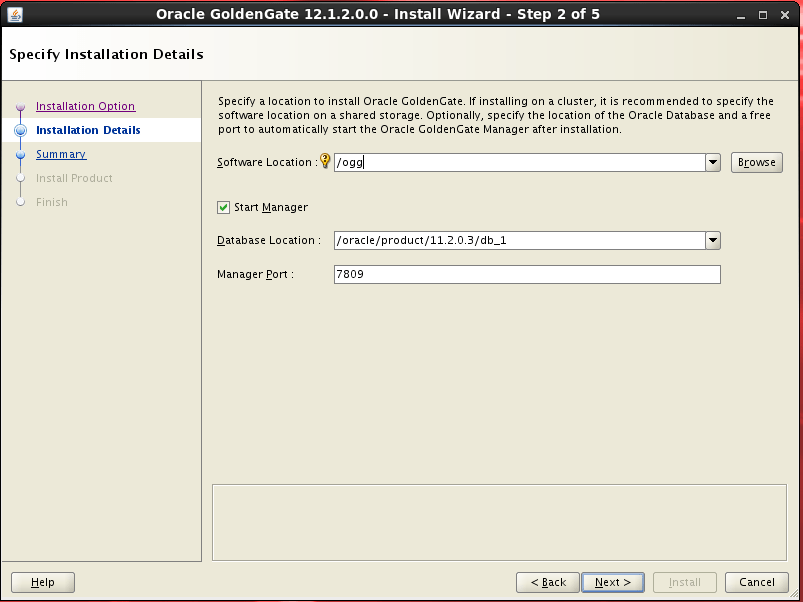This screenshot has width=803, height=602.
Task: Jump to the Summary step link
Action: coord(61,154)
